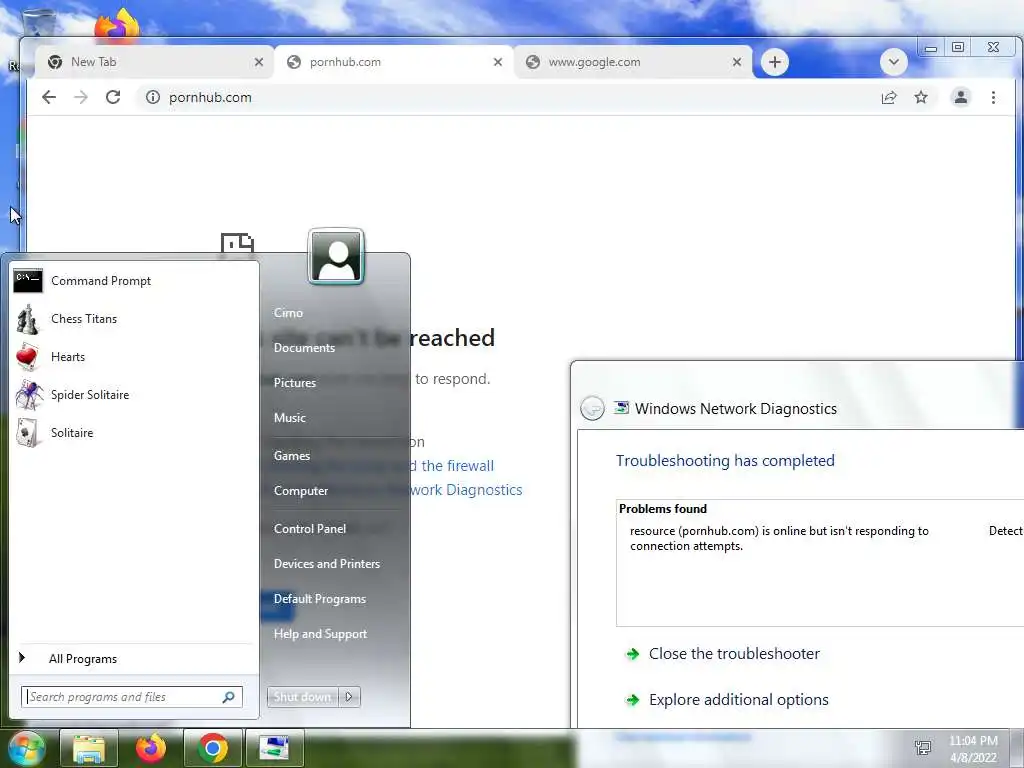Click the network tray icon

(923, 748)
